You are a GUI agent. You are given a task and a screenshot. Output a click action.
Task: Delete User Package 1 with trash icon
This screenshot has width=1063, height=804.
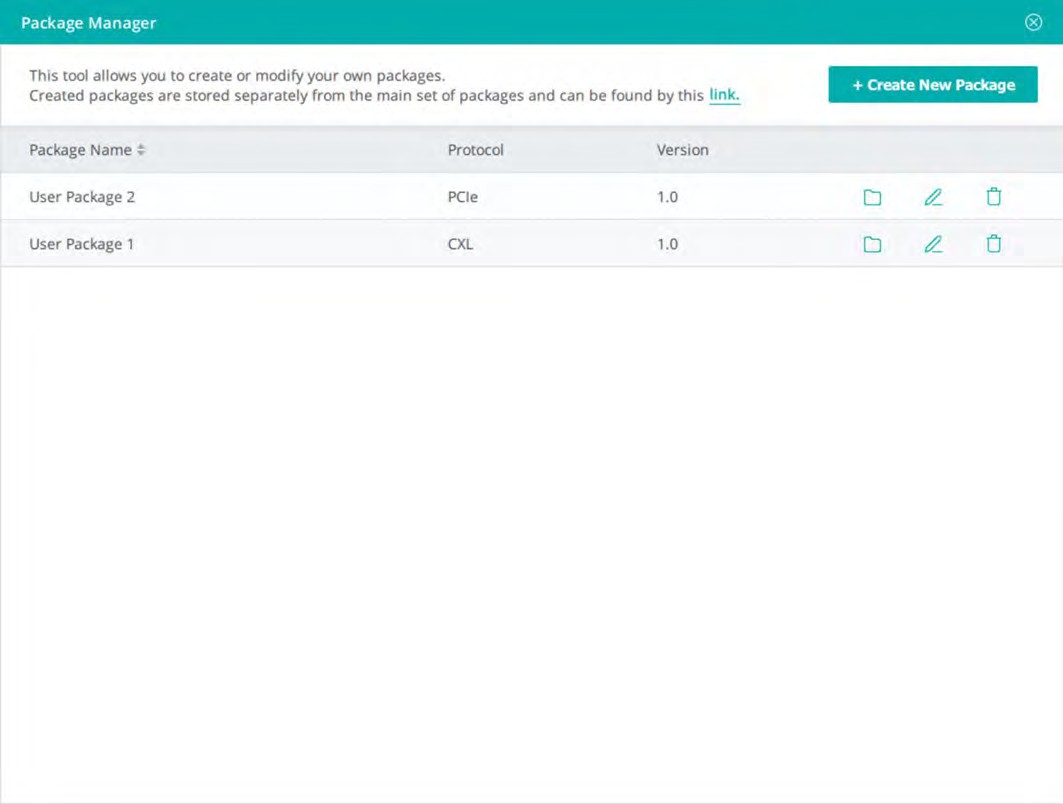click(x=994, y=243)
